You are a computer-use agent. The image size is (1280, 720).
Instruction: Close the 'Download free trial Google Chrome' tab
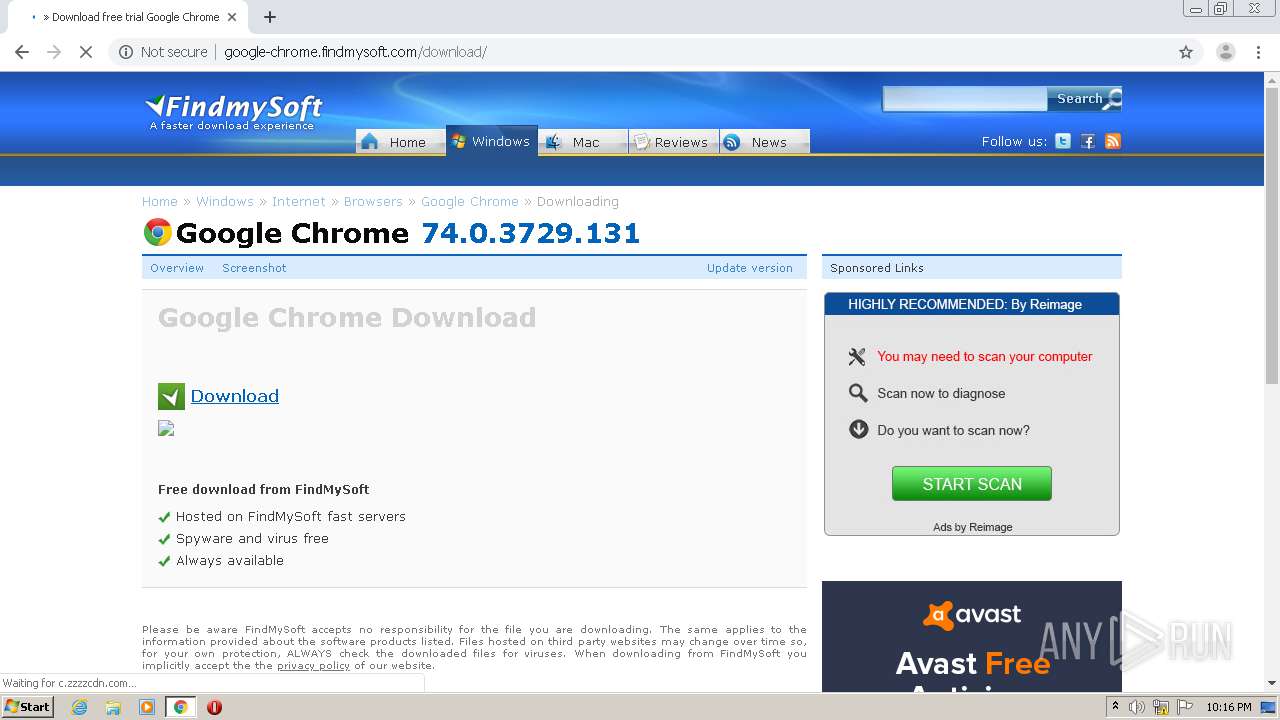click(x=232, y=17)
